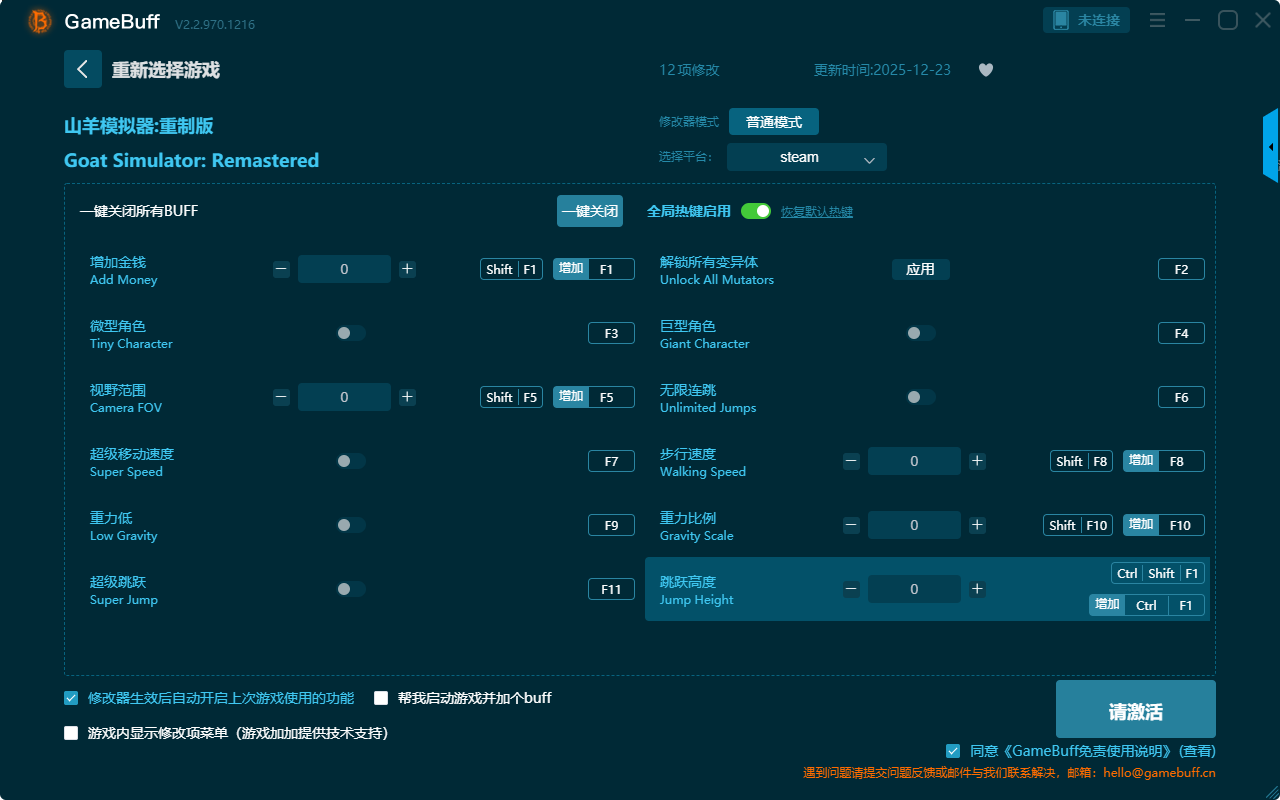Click the GameBuff logo icon
Screen dimensions: 1280x800
[x=40, y=21]
